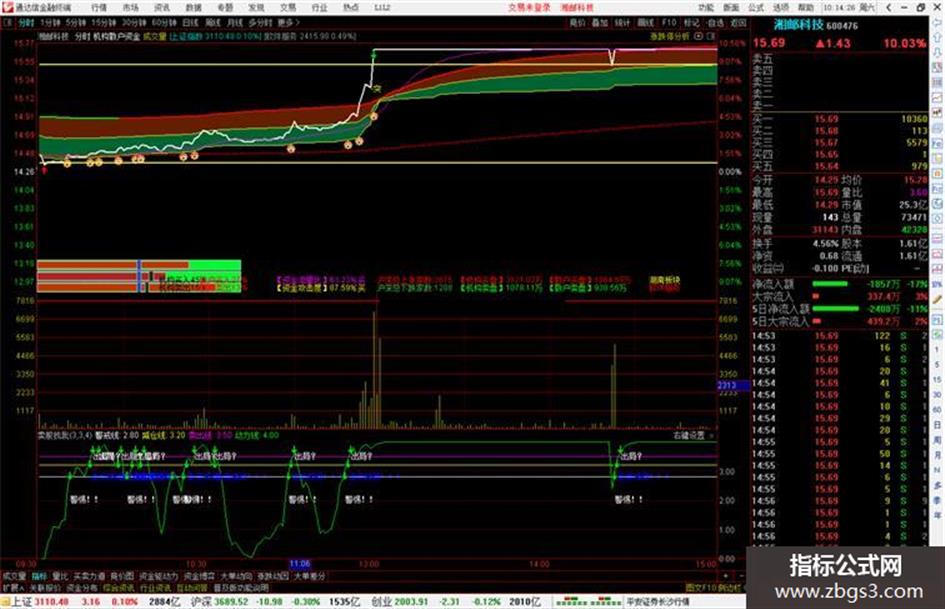Select the 多分时 multi-day view

[x=260, y=22]
